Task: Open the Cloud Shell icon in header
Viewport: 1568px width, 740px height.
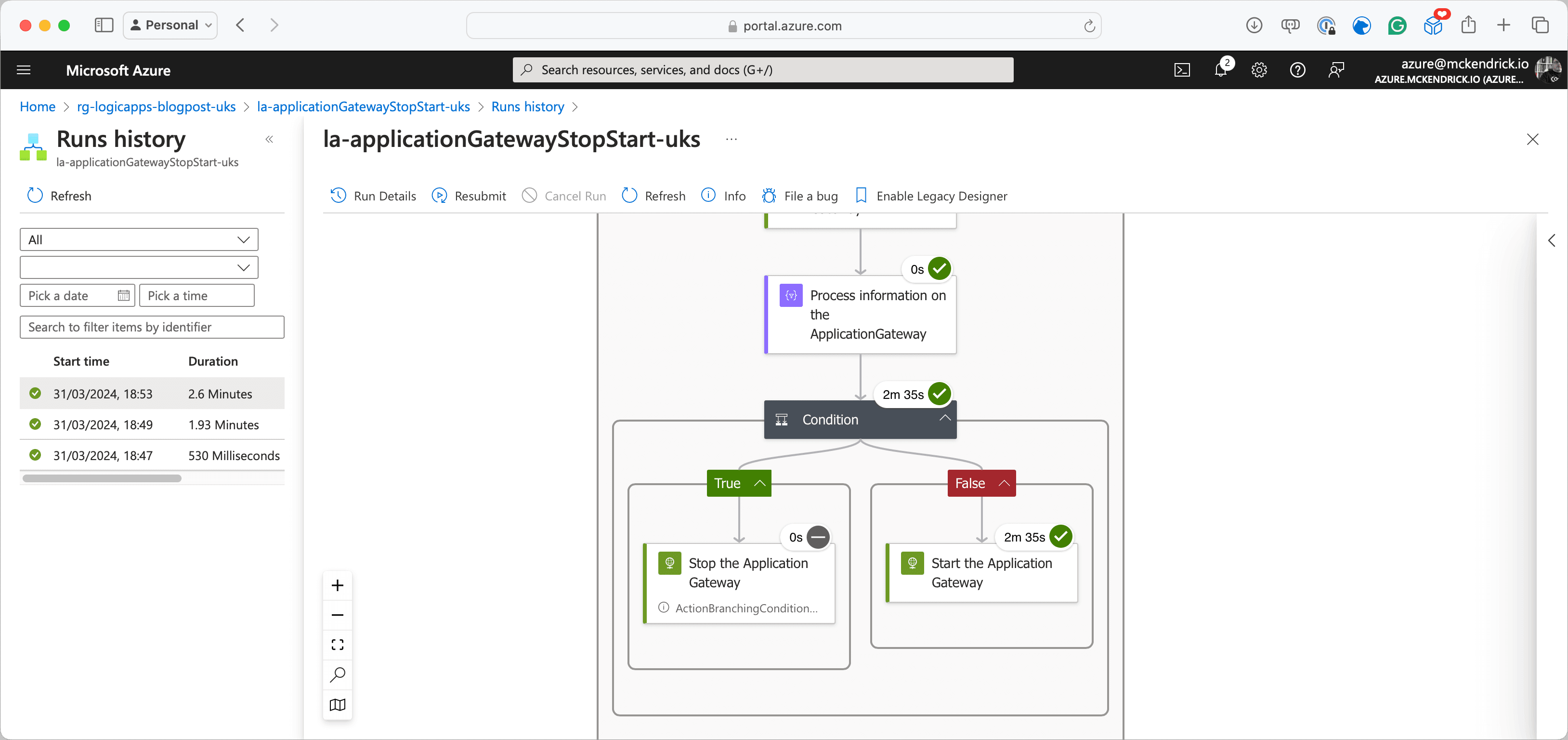Action: (1181, 70)
